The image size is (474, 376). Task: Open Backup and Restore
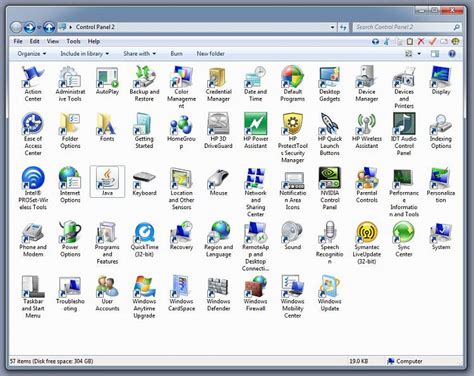tap(144, 83)
